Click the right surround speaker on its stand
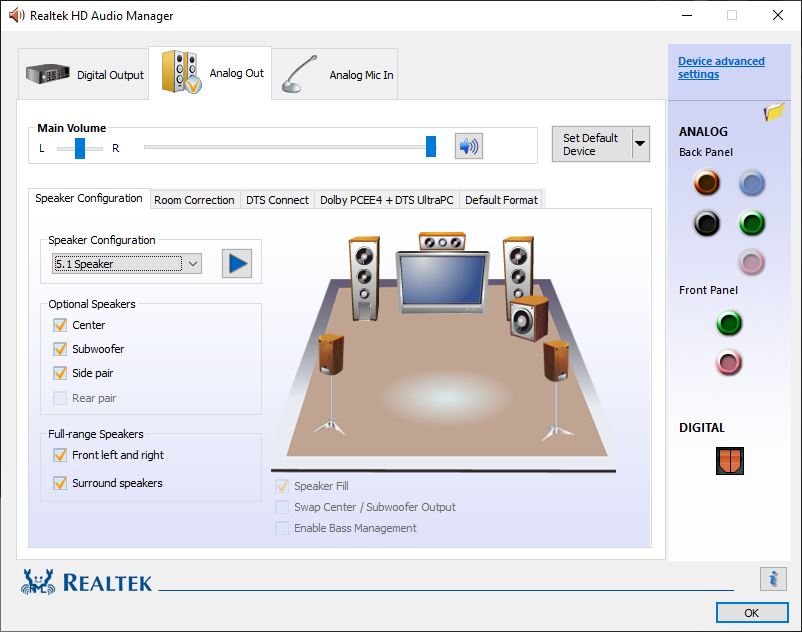The image size is (802, 632). pyautogui.click(x=556, y=390)
